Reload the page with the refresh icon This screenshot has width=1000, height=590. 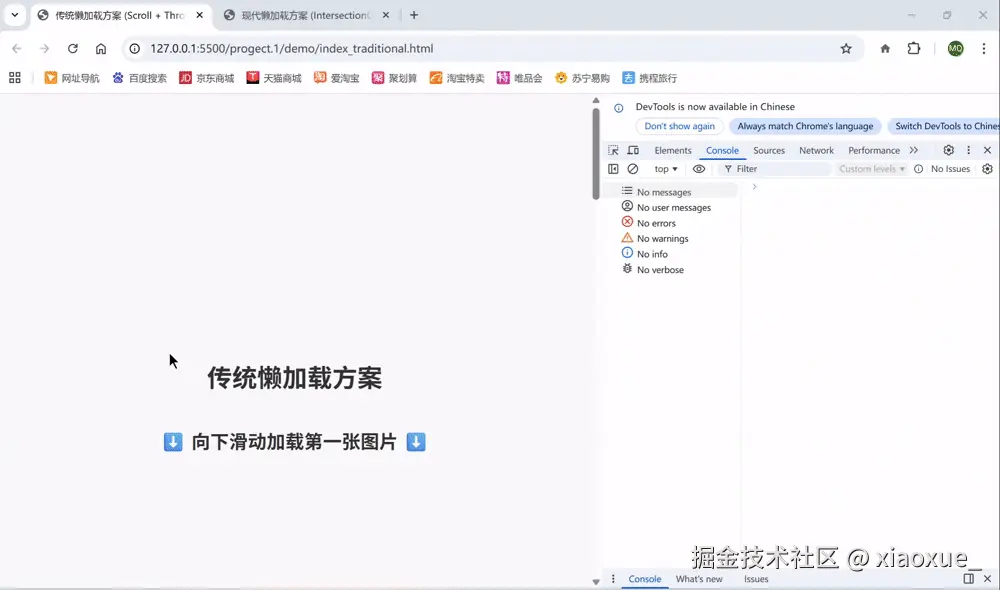72,47
